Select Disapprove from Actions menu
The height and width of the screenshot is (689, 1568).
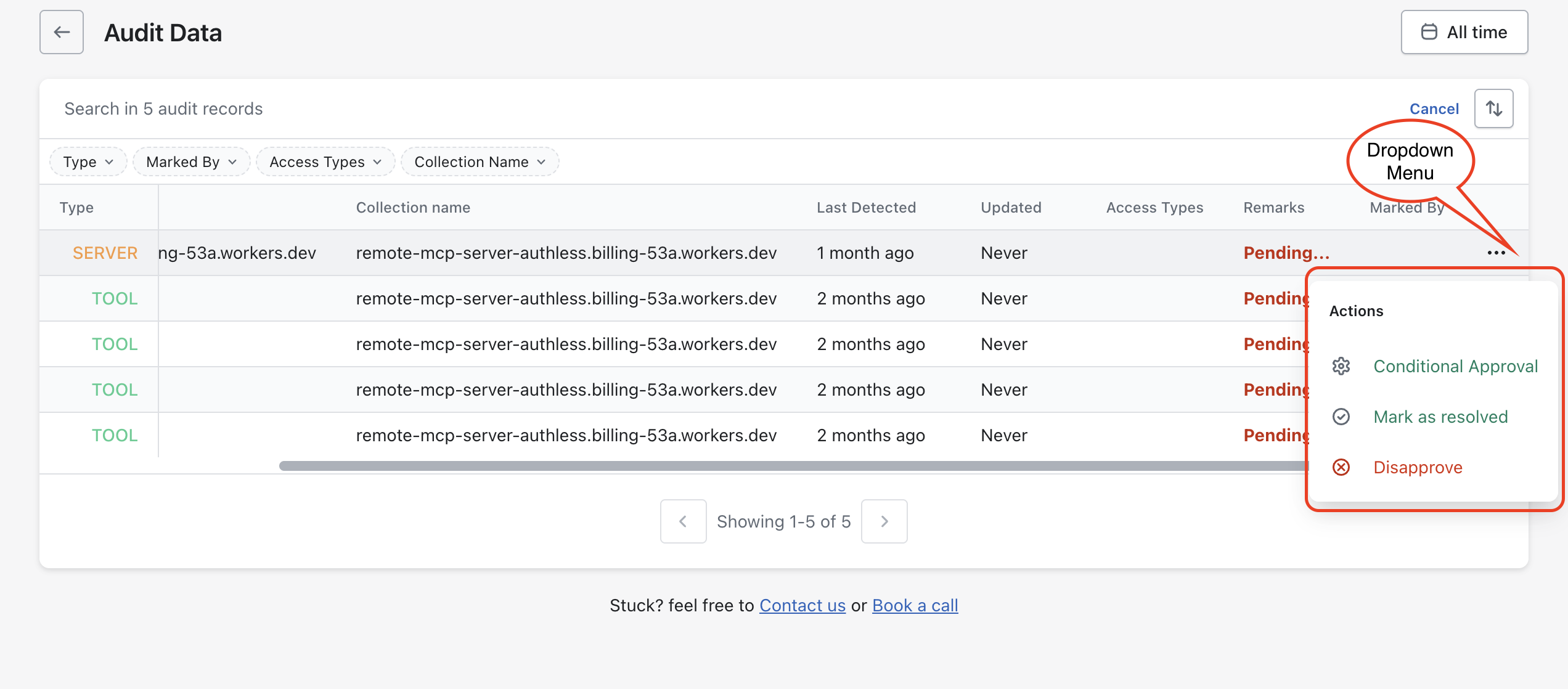(x=1418, y=467)
